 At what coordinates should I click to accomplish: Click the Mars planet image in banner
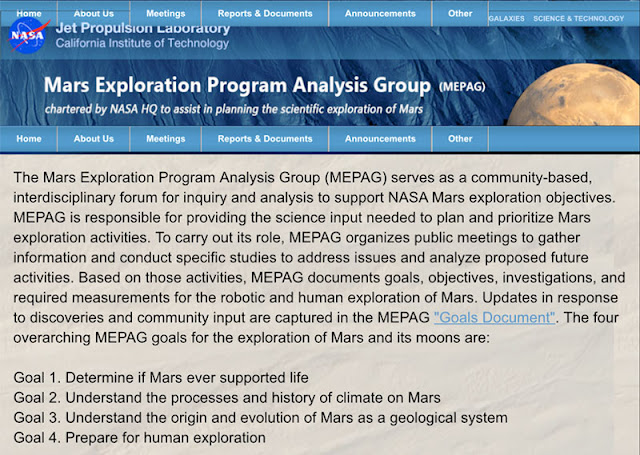(573, 95)
